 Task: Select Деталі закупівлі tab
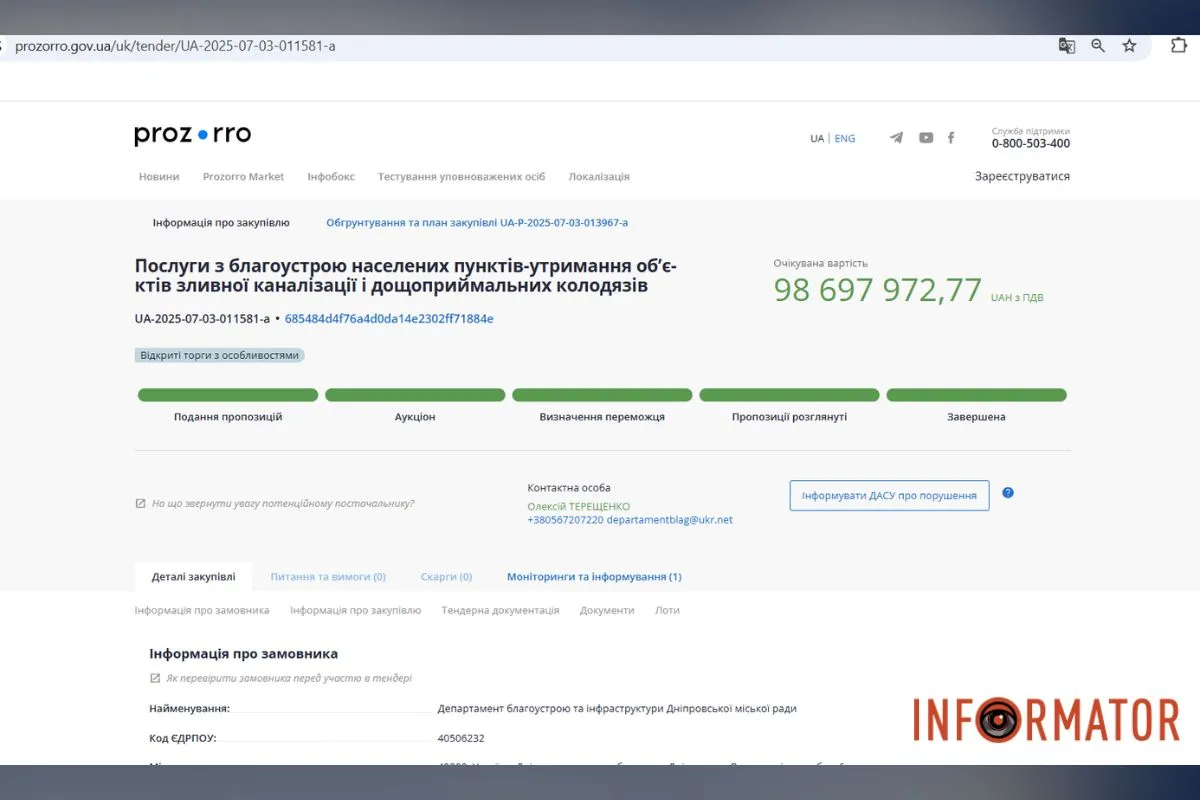click(x=194, y=577)
